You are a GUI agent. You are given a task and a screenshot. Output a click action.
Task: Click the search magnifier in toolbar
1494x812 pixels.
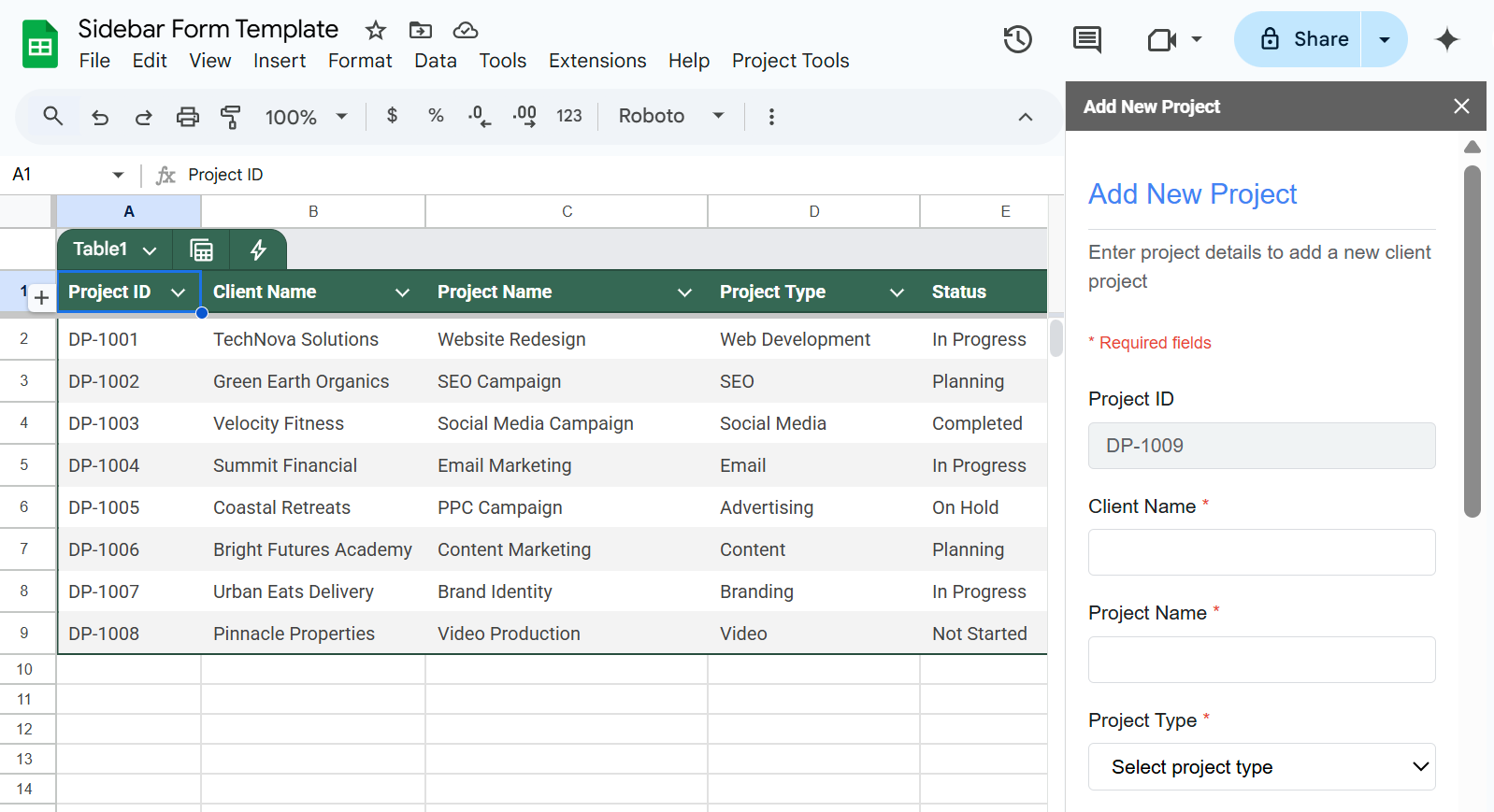tap(53, 116)
